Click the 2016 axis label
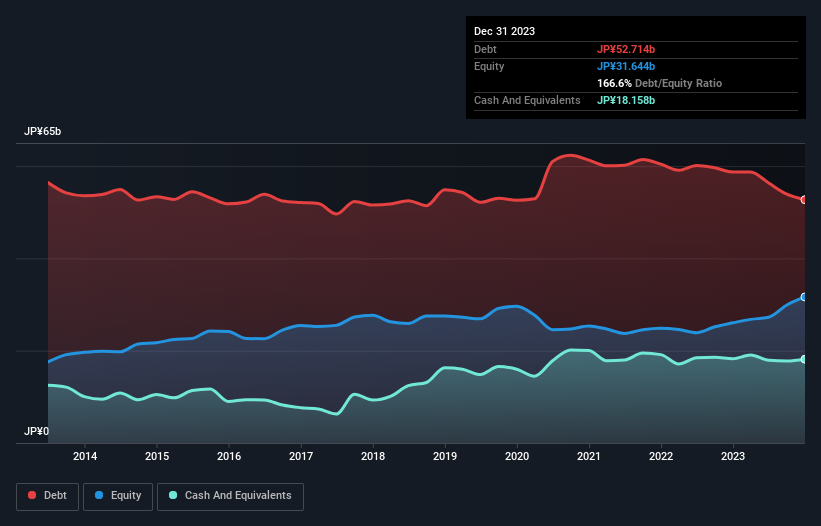This screenshot has width=821, height=526. tap(229, 456)
